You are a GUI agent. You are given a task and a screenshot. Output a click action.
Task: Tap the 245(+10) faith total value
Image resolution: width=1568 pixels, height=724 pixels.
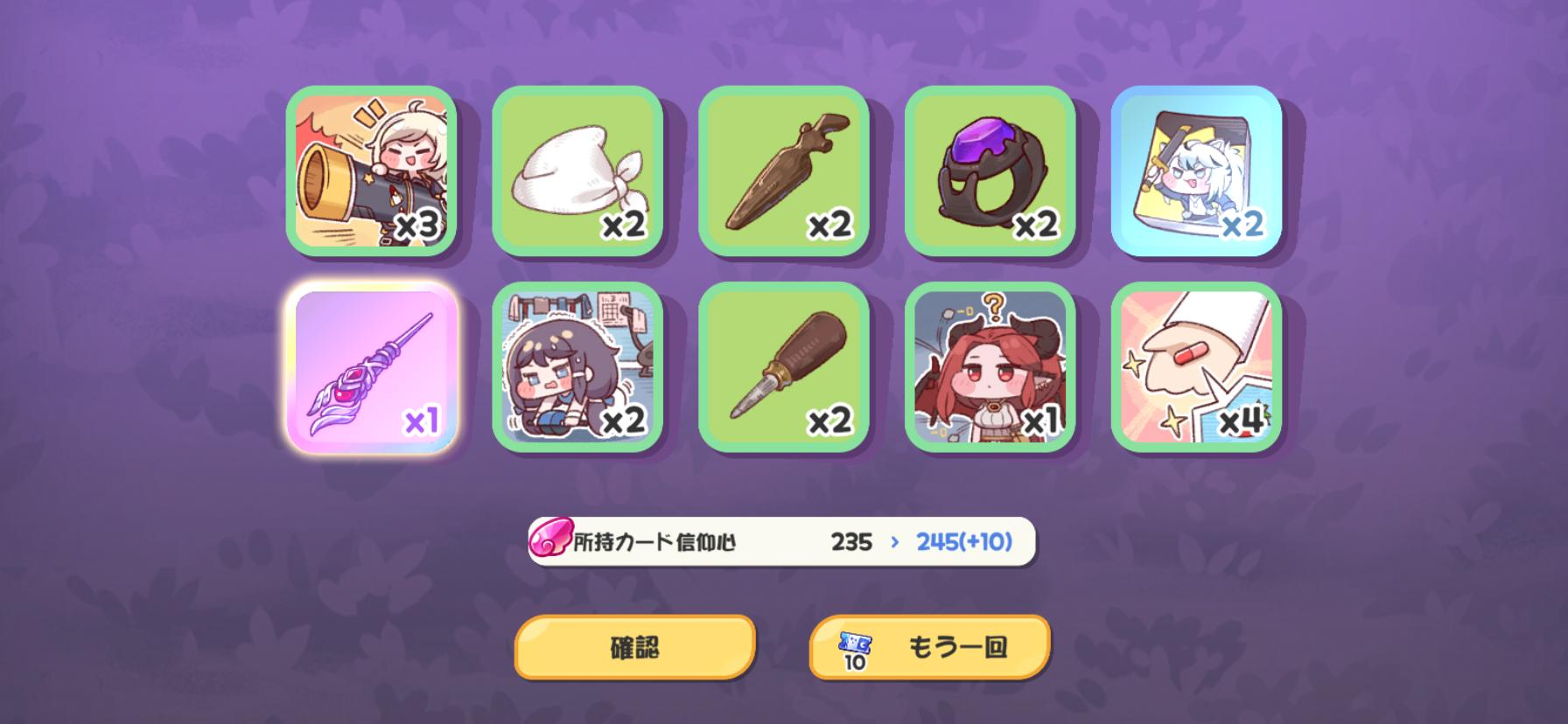964,542
